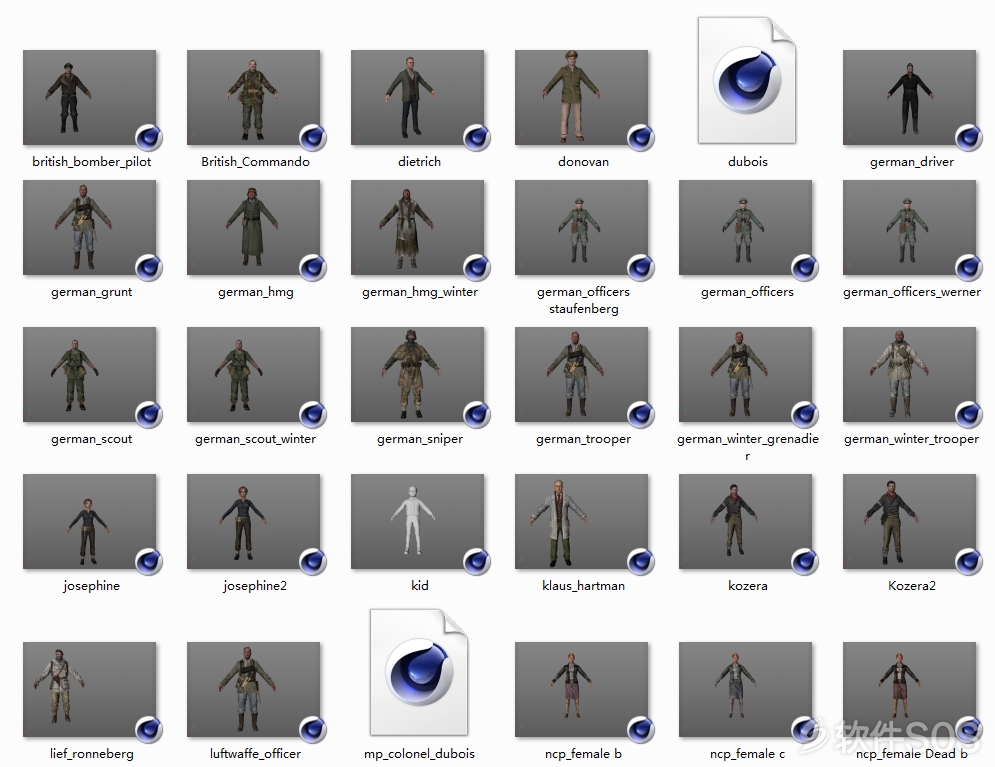995x767 pixels.
Task: Select the german_officers staufenberg thumbnail
Action: (x=581, y=228)
